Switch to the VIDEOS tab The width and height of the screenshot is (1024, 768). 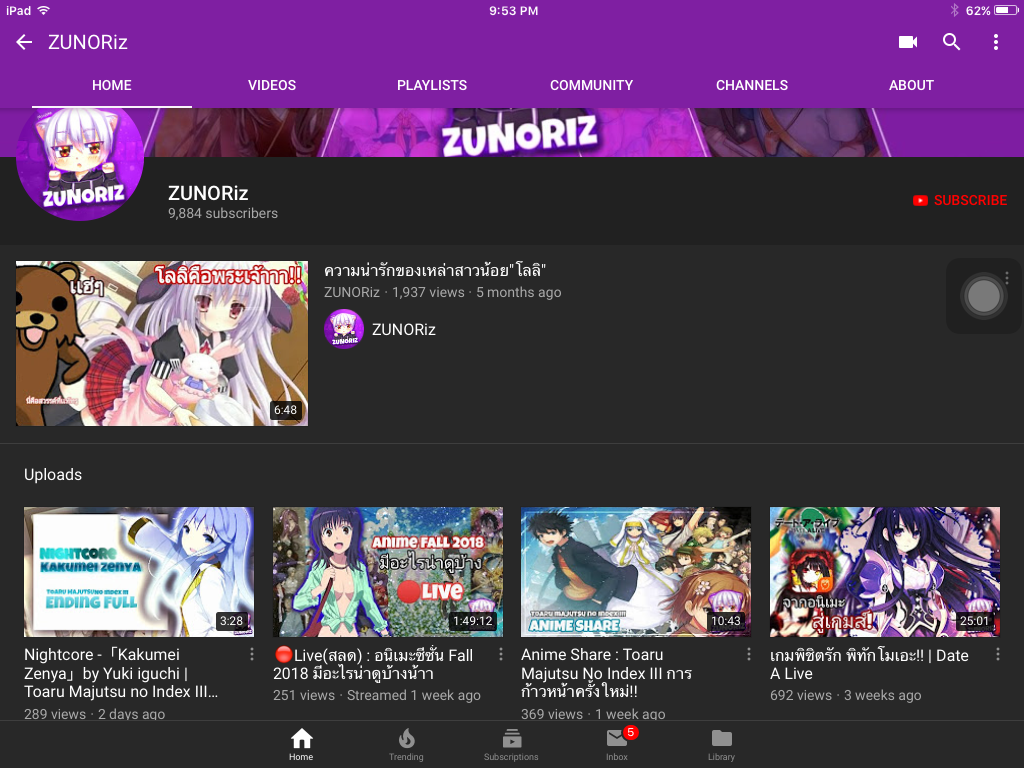click(272, 86)
